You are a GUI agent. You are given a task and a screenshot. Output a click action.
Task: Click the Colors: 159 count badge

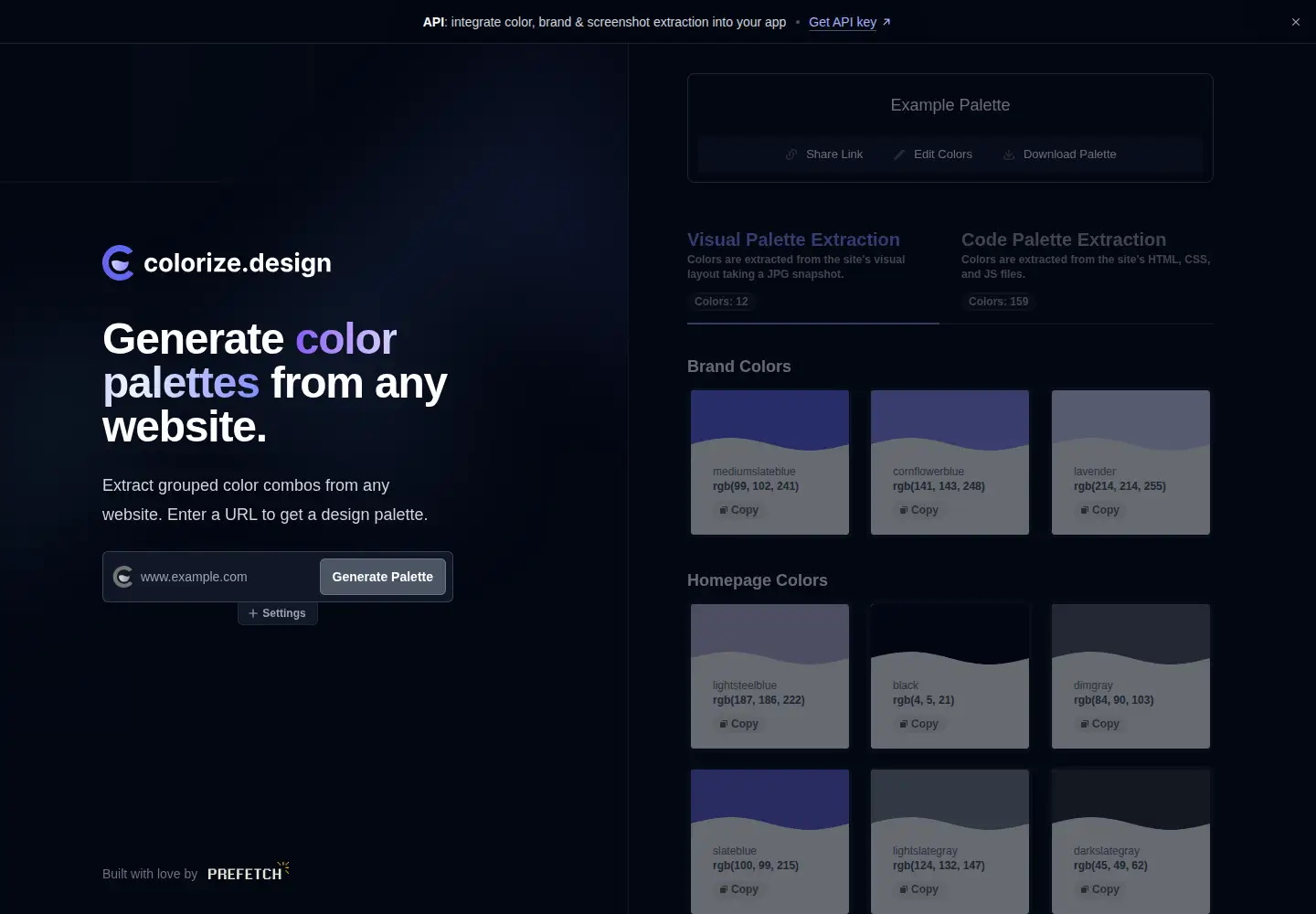pos(998,302)
